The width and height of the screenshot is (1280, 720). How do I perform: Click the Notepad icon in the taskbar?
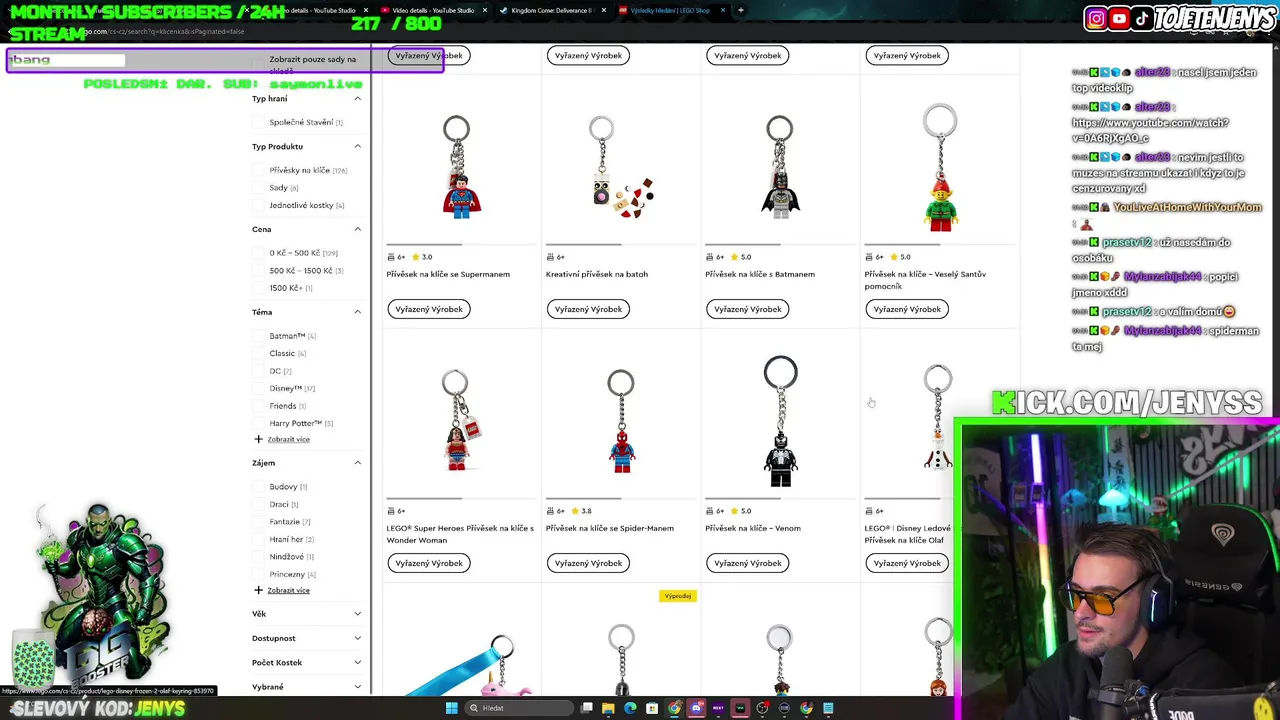(x=828, y=708)
